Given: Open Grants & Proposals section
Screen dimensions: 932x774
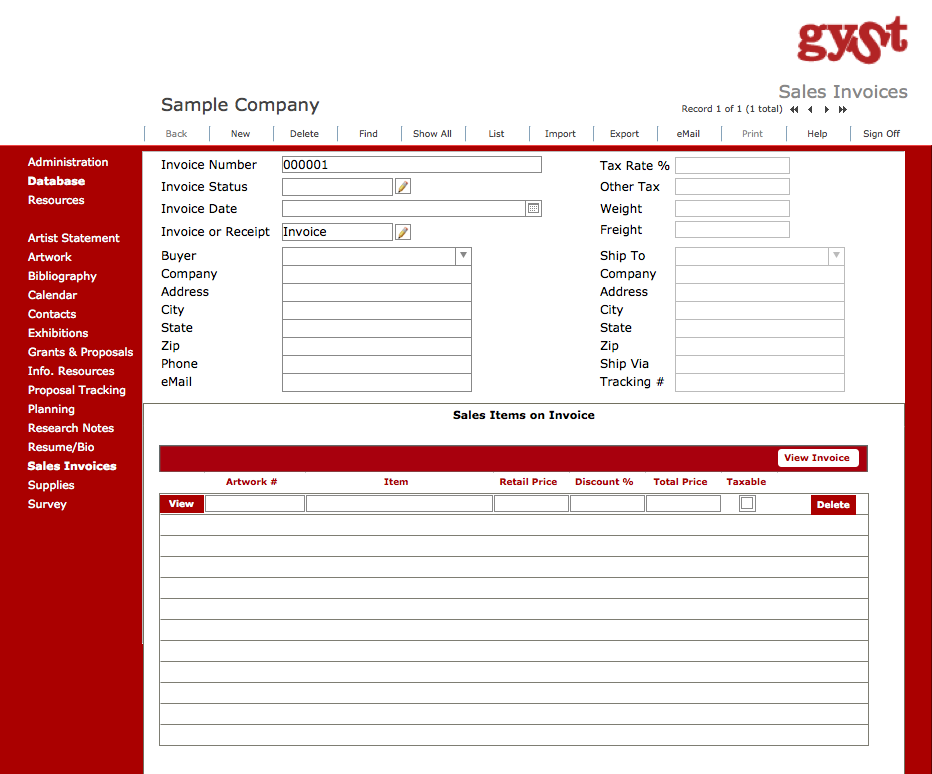Looking at the screenshot, I should click(x=80, y=352).
